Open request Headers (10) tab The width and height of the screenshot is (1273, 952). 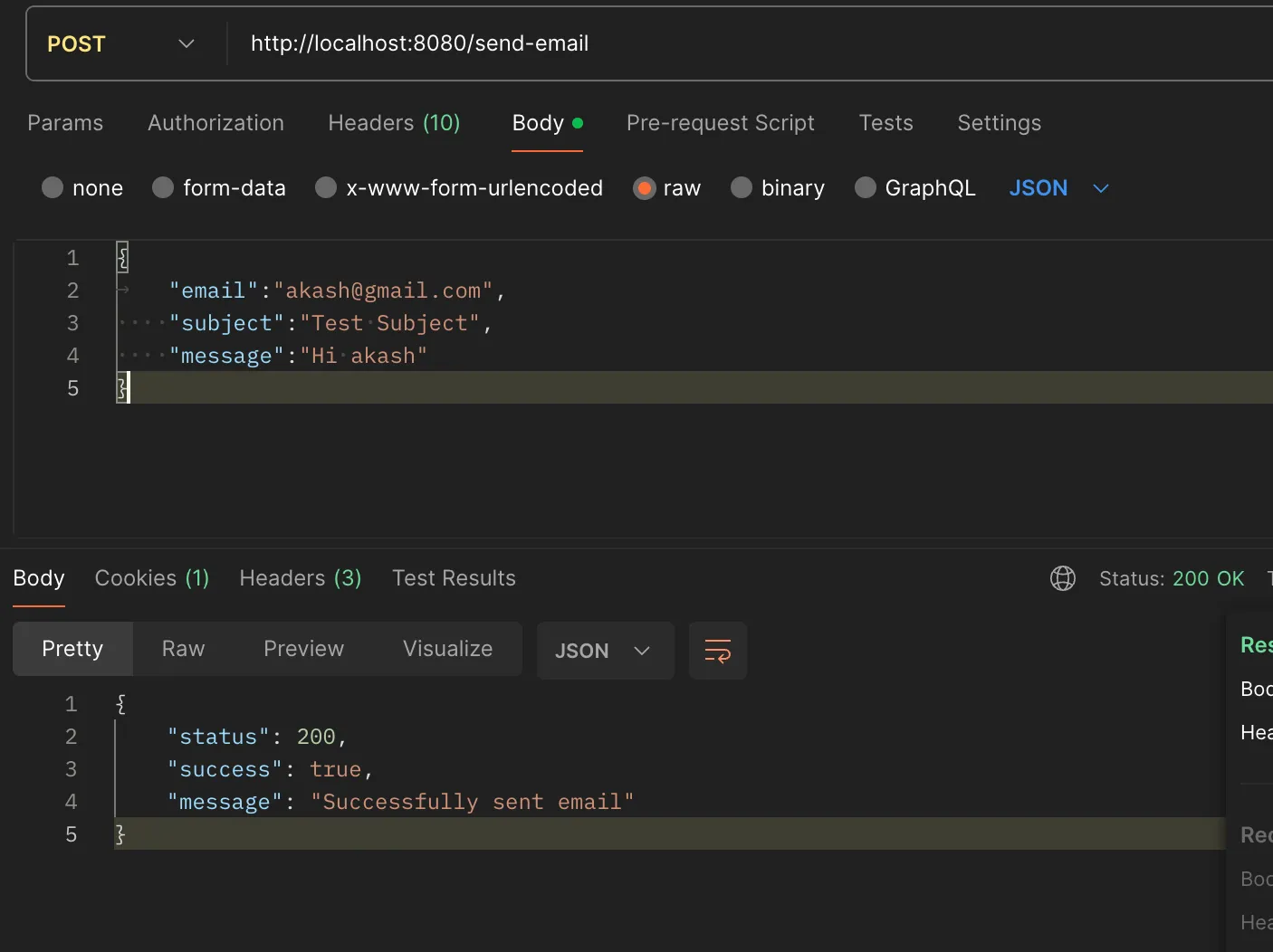click(394, 123)
